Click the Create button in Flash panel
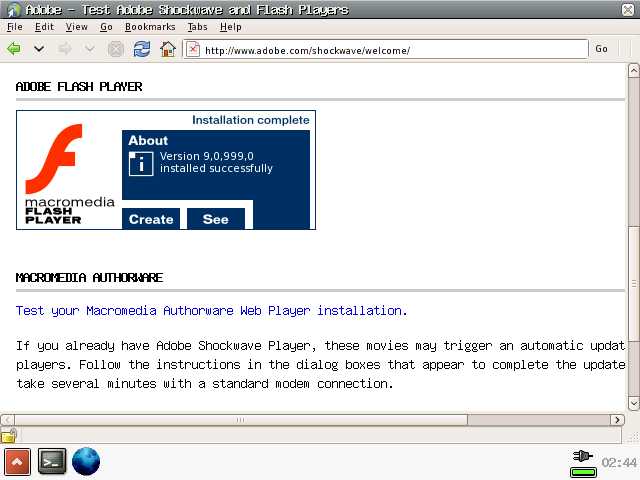Screen dimensions: 640x480 pyautogui.click(x=151, y=219)
